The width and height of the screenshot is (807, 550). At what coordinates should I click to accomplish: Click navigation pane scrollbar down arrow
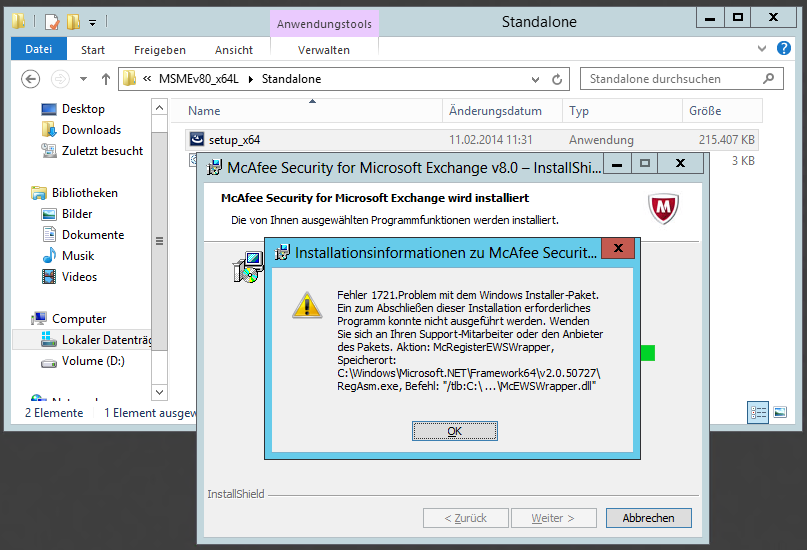click(160, 392)
